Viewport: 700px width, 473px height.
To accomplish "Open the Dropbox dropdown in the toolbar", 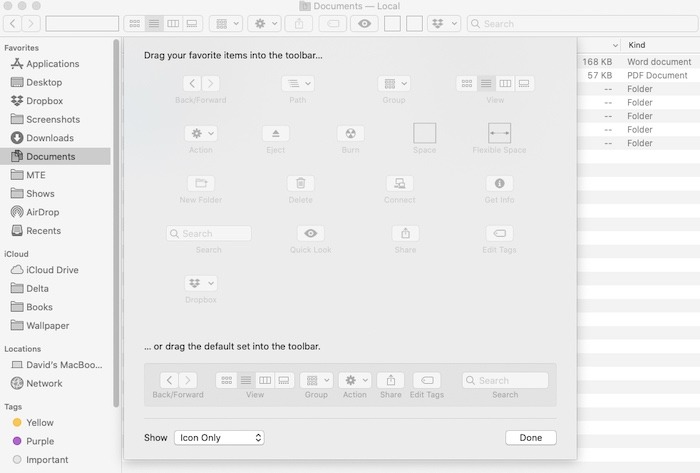I will coord(444,24).
